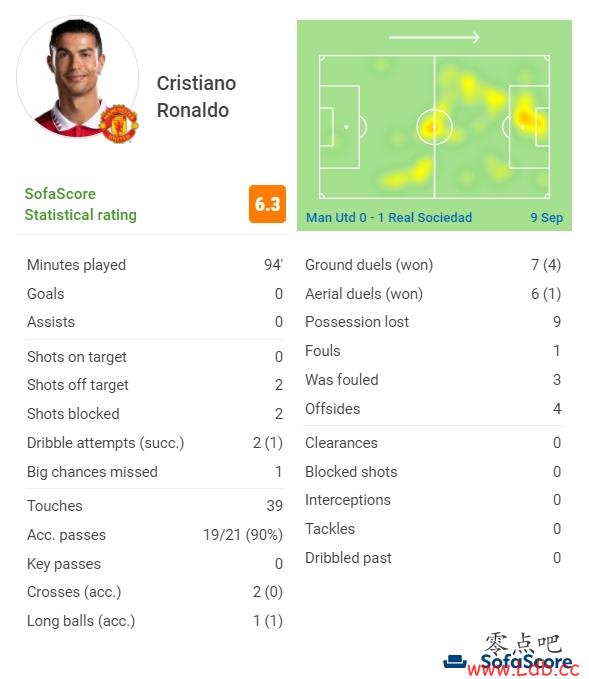Click the Acc. passes 19/21 (90%) value
Image resolution: width=589 pixels, height=679 pixels.
pyautogui.click(x=243, y=535)
